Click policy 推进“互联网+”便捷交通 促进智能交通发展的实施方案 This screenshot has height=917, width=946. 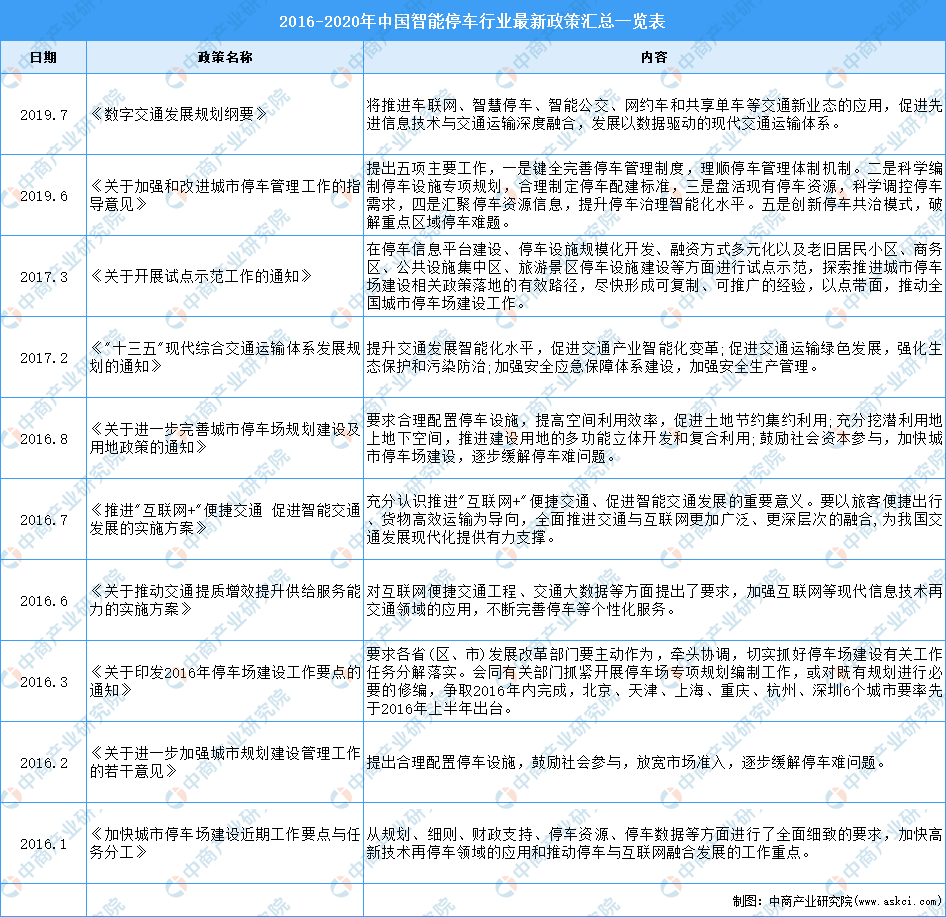(225, 519)
